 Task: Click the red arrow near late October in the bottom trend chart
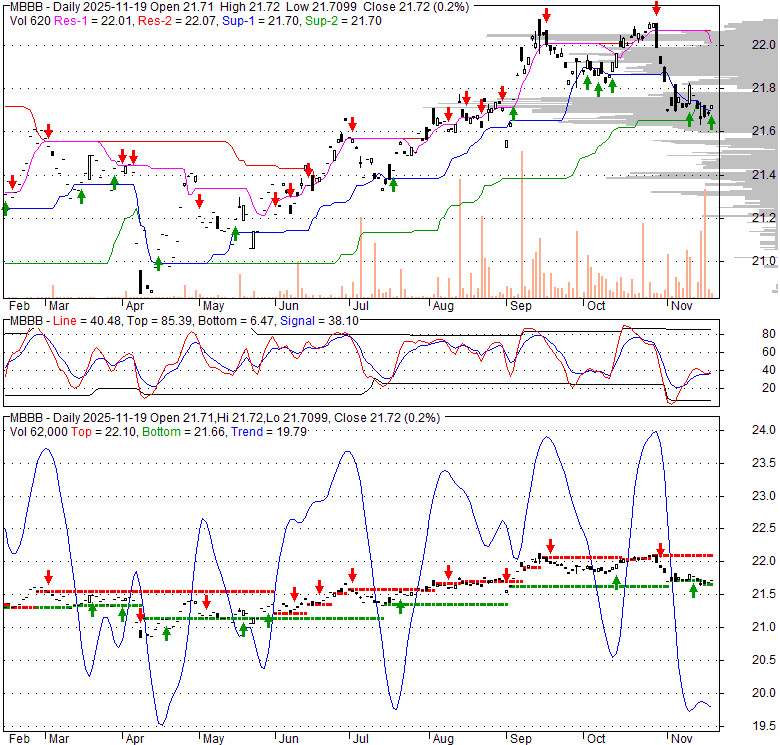point(660,549)
